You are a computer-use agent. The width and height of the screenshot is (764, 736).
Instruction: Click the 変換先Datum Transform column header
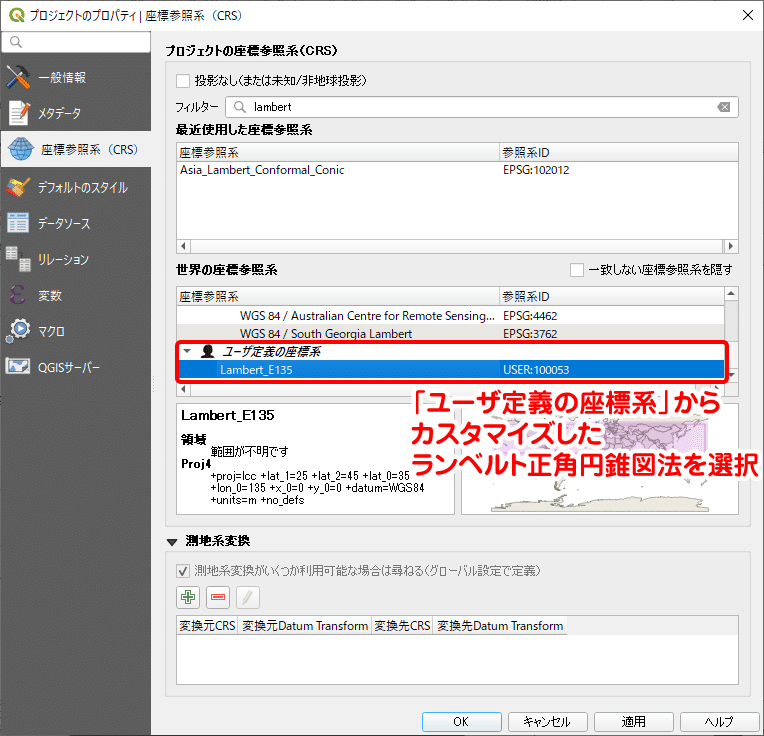pos(500,625)
